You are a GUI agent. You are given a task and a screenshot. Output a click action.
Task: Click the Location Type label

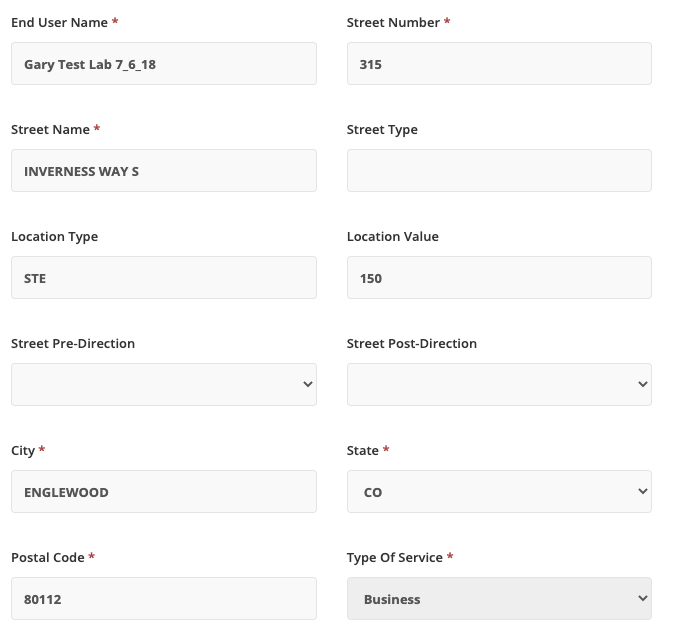tap(54, 236)
